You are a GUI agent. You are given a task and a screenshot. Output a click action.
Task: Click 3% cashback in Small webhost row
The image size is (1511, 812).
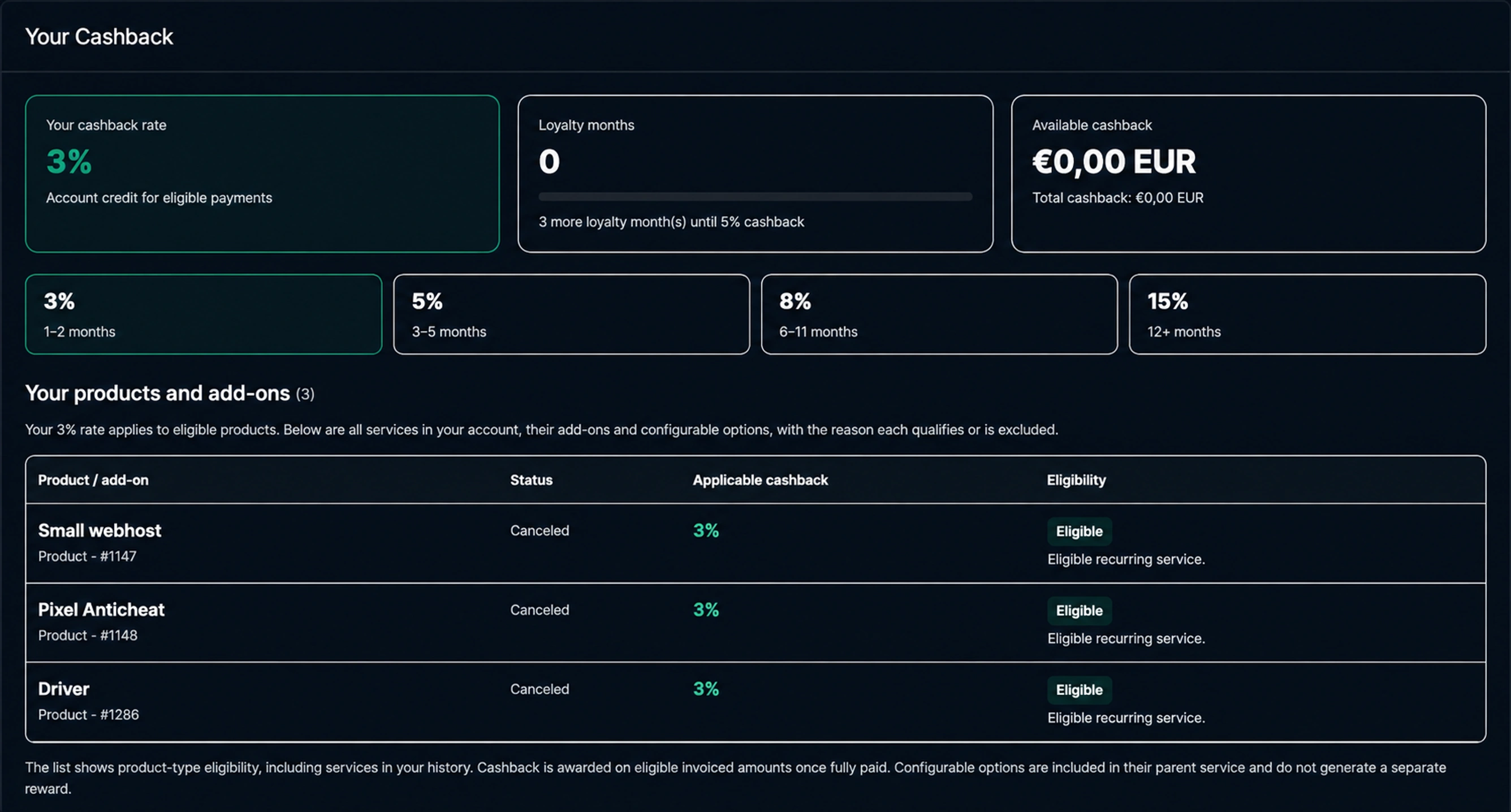706,530
